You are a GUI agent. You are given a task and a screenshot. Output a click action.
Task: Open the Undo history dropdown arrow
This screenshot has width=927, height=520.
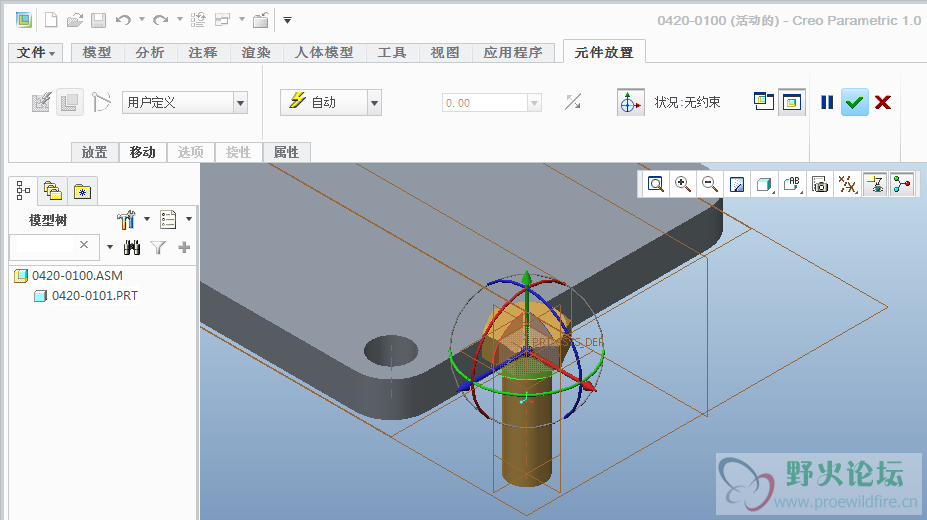coord(142,20)
